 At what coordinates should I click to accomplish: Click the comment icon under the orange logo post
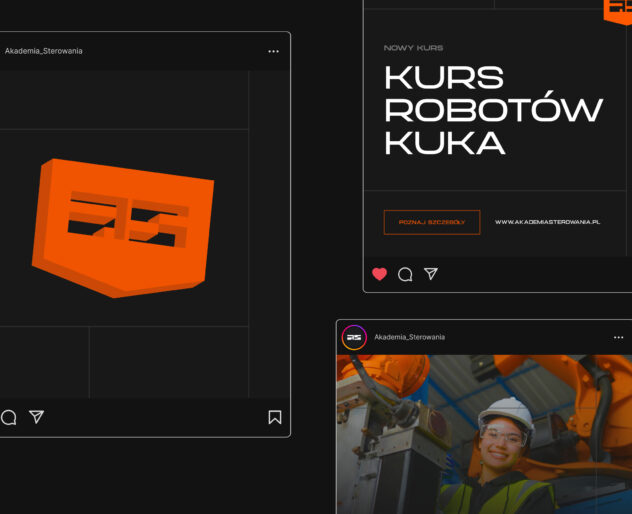pos(8,417)
